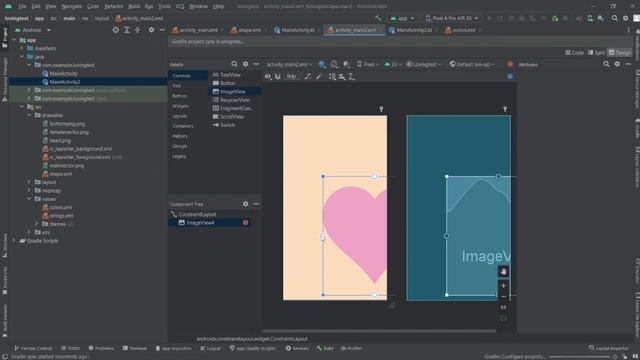
Task: Collapse the drawable folder
Action: 29,116
